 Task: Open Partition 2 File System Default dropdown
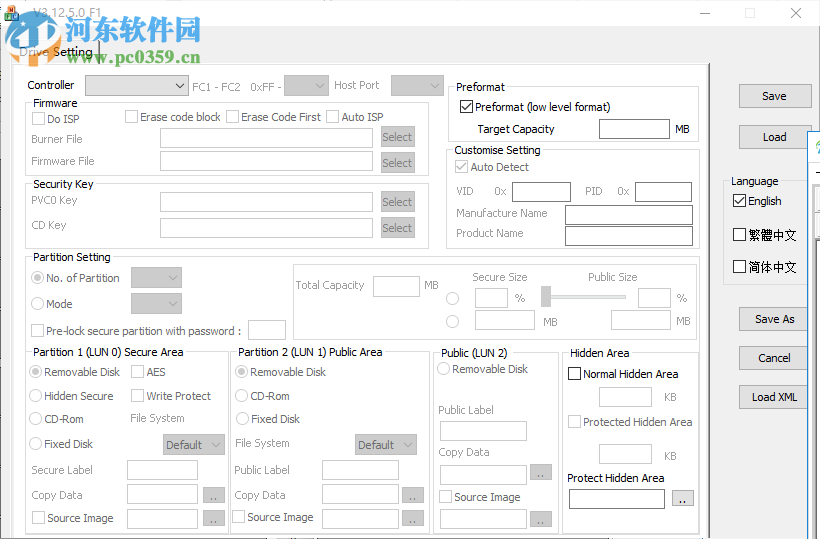click(x=385, y=445)
